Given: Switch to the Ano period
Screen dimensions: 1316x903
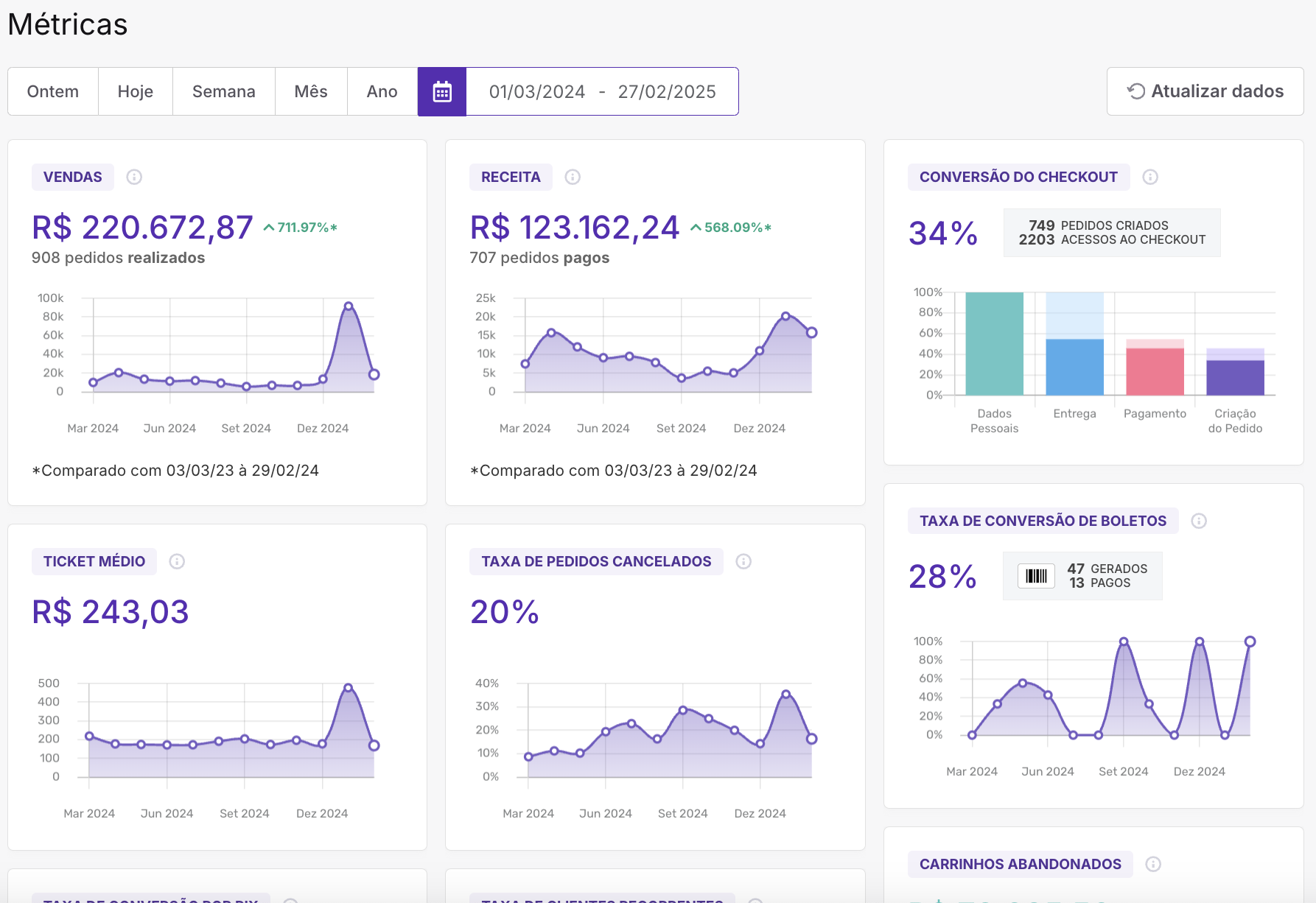Looking at the screenshot, I should [382, 91].
